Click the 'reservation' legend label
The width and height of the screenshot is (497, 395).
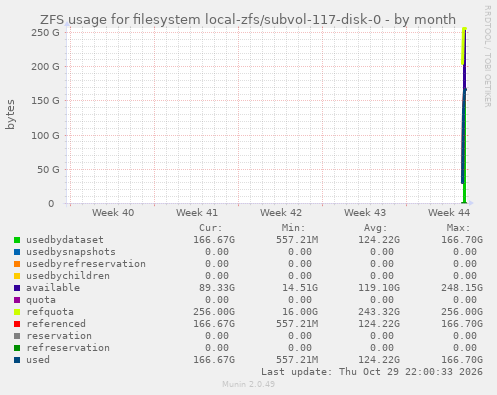coord(59,336)
